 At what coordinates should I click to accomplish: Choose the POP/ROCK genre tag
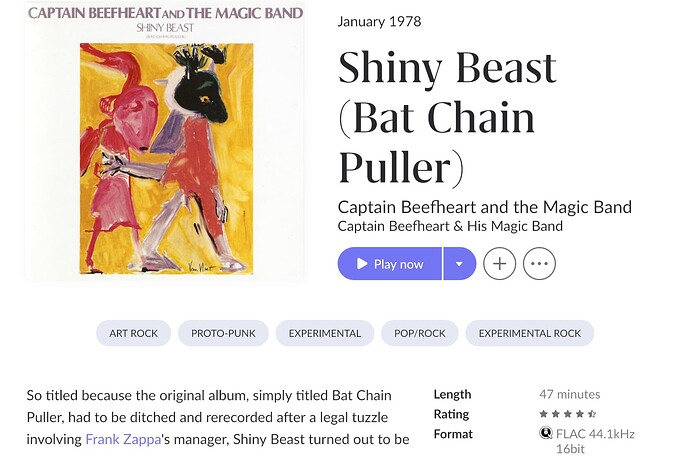click(420, 333)
